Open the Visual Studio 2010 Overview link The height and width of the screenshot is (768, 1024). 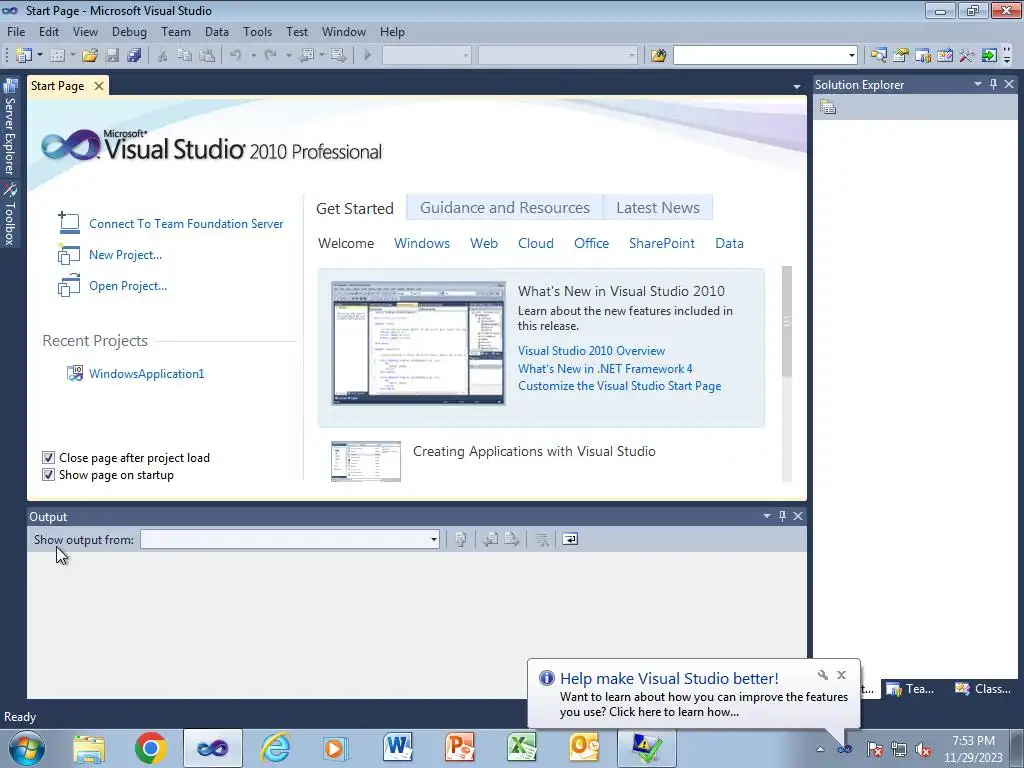[592, 351]
